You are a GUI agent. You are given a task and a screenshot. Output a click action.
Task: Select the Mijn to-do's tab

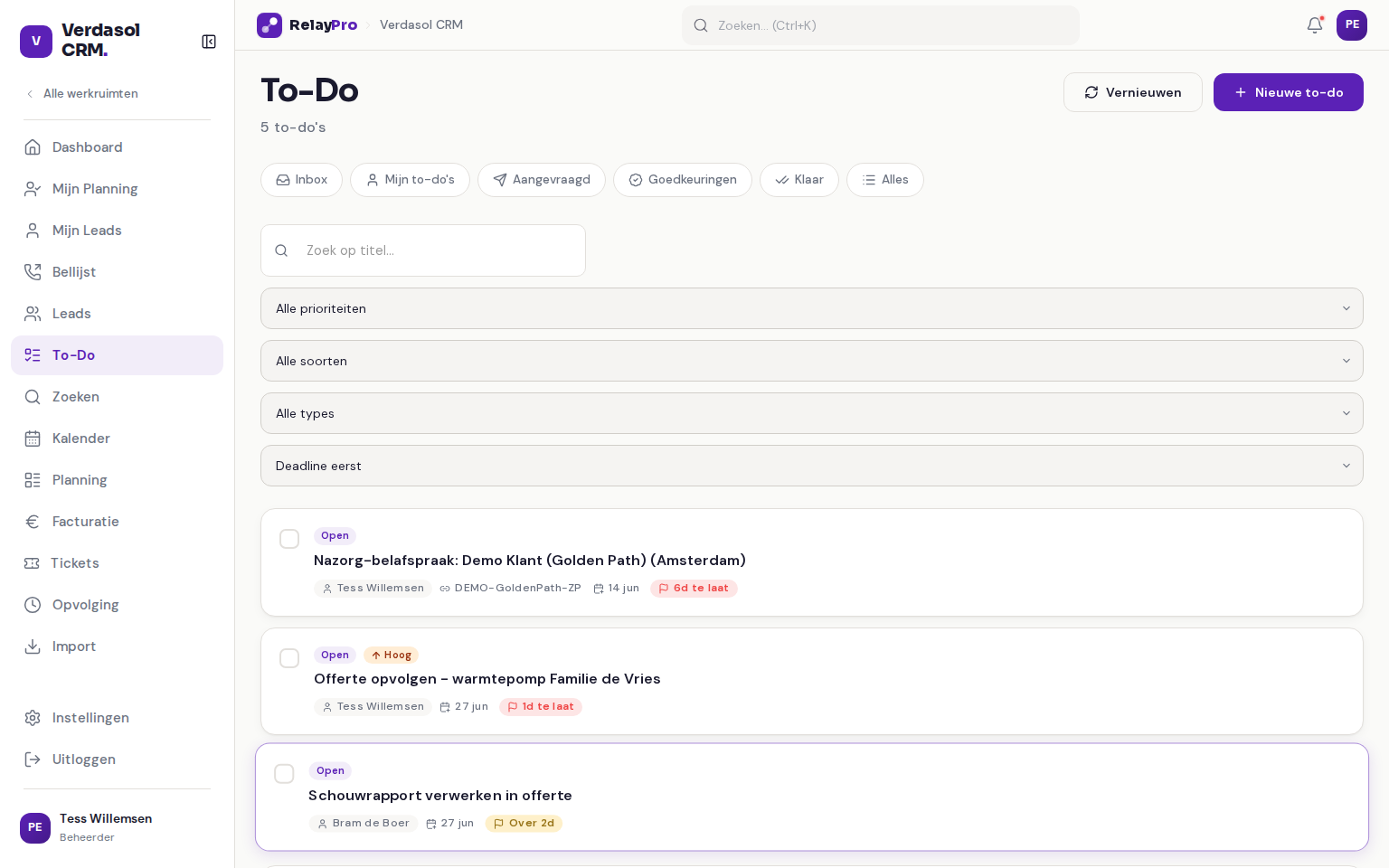pos(410,180)
